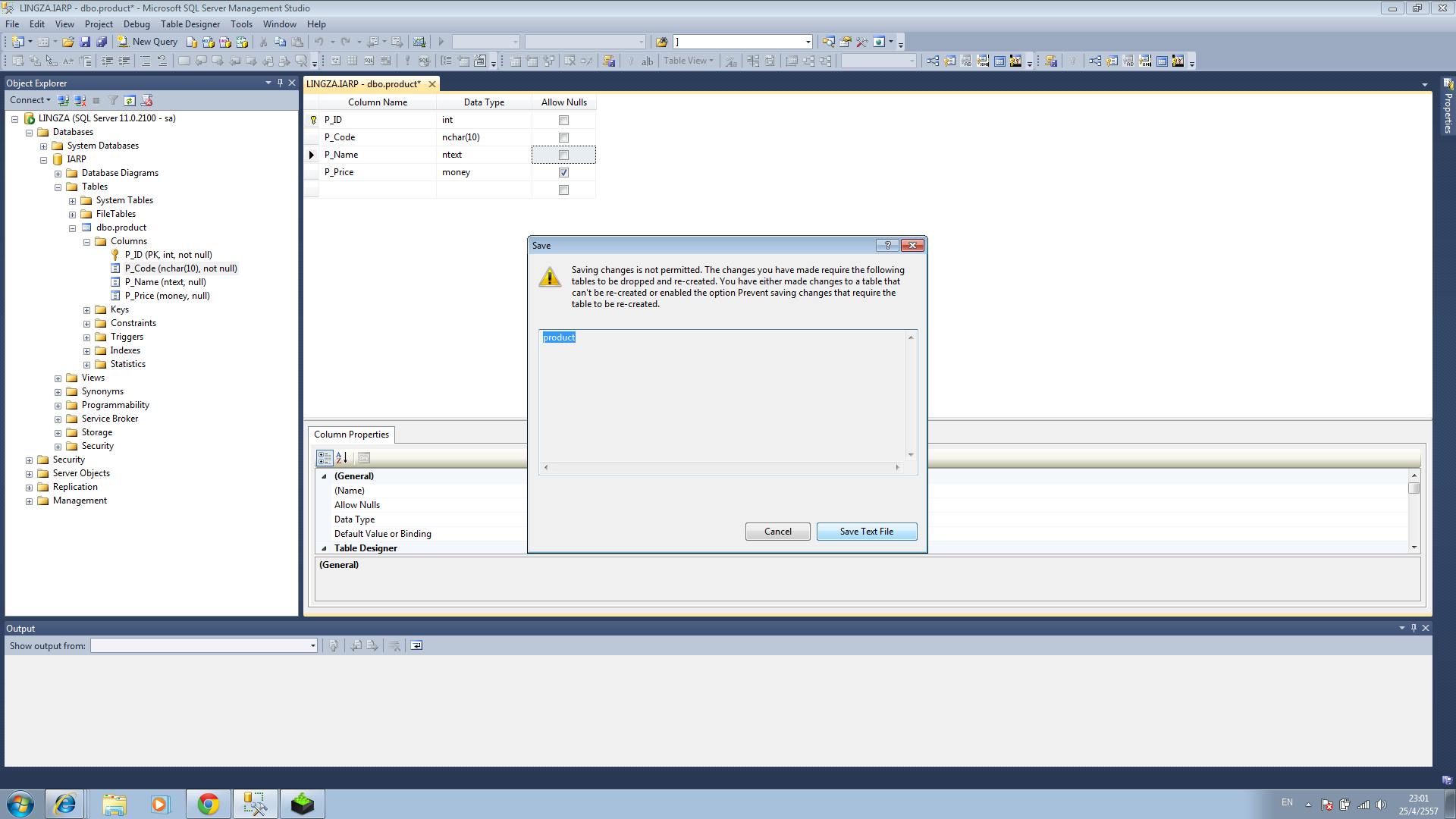Click the Analysis Services MDX Query icon

click(209, 42)
